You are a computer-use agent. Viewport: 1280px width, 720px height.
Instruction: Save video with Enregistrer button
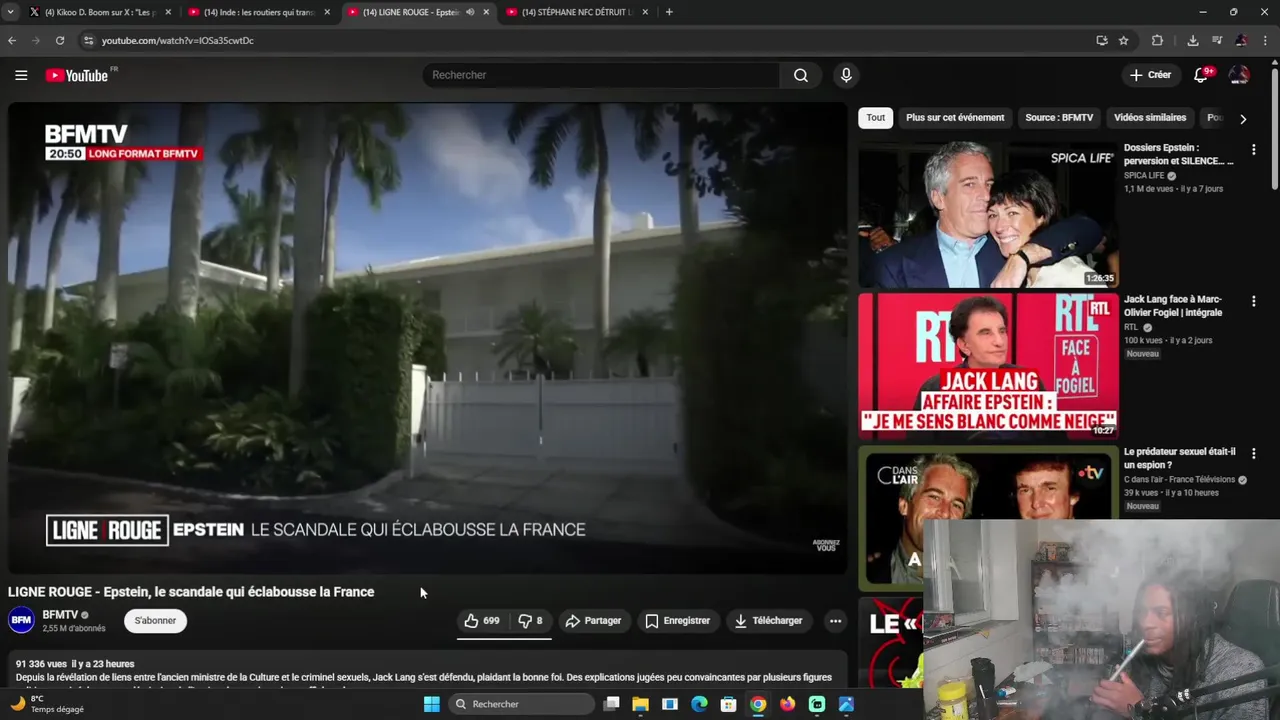(x=677, y=621)
